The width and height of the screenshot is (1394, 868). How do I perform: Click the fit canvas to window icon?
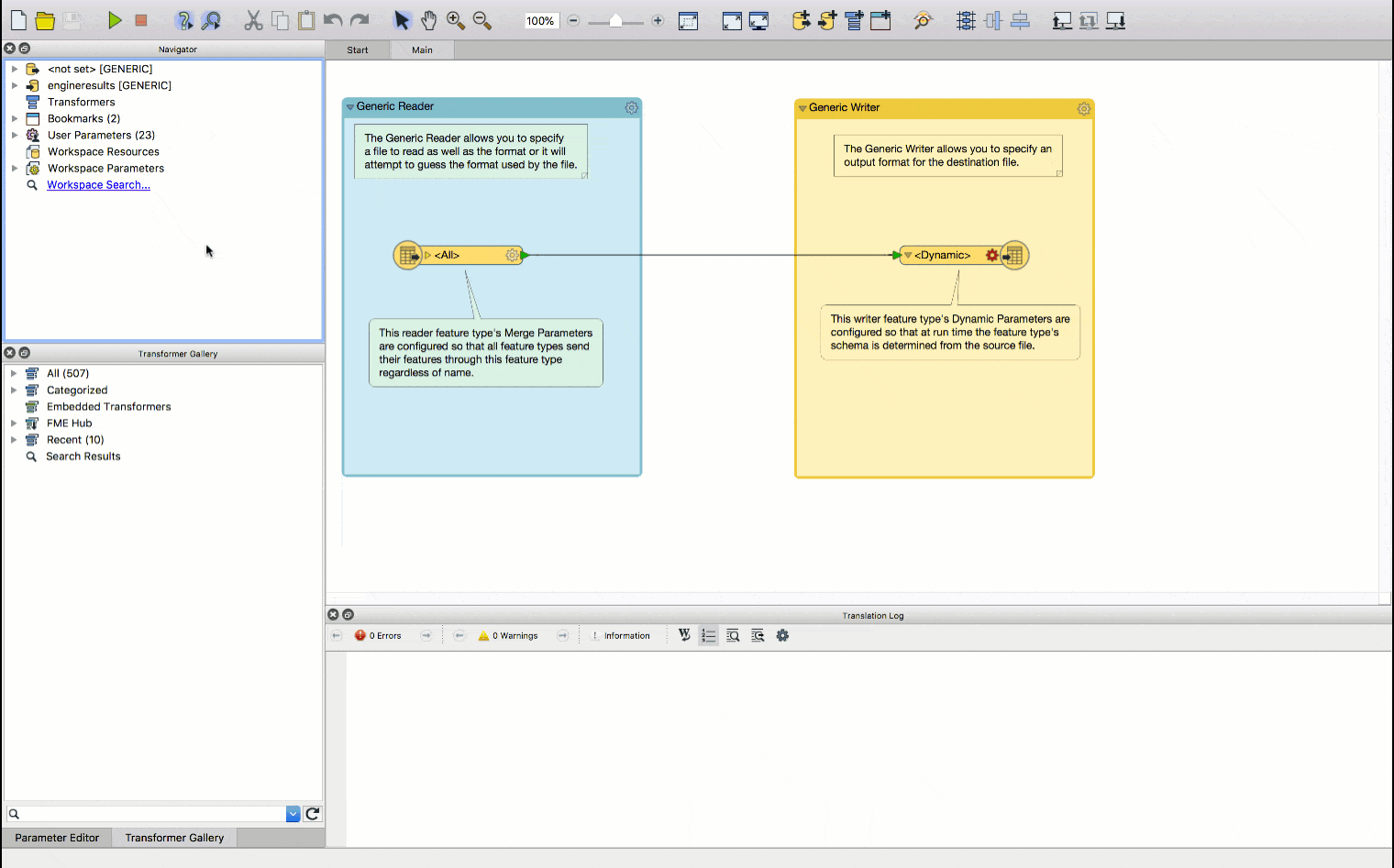pos(732,21)
